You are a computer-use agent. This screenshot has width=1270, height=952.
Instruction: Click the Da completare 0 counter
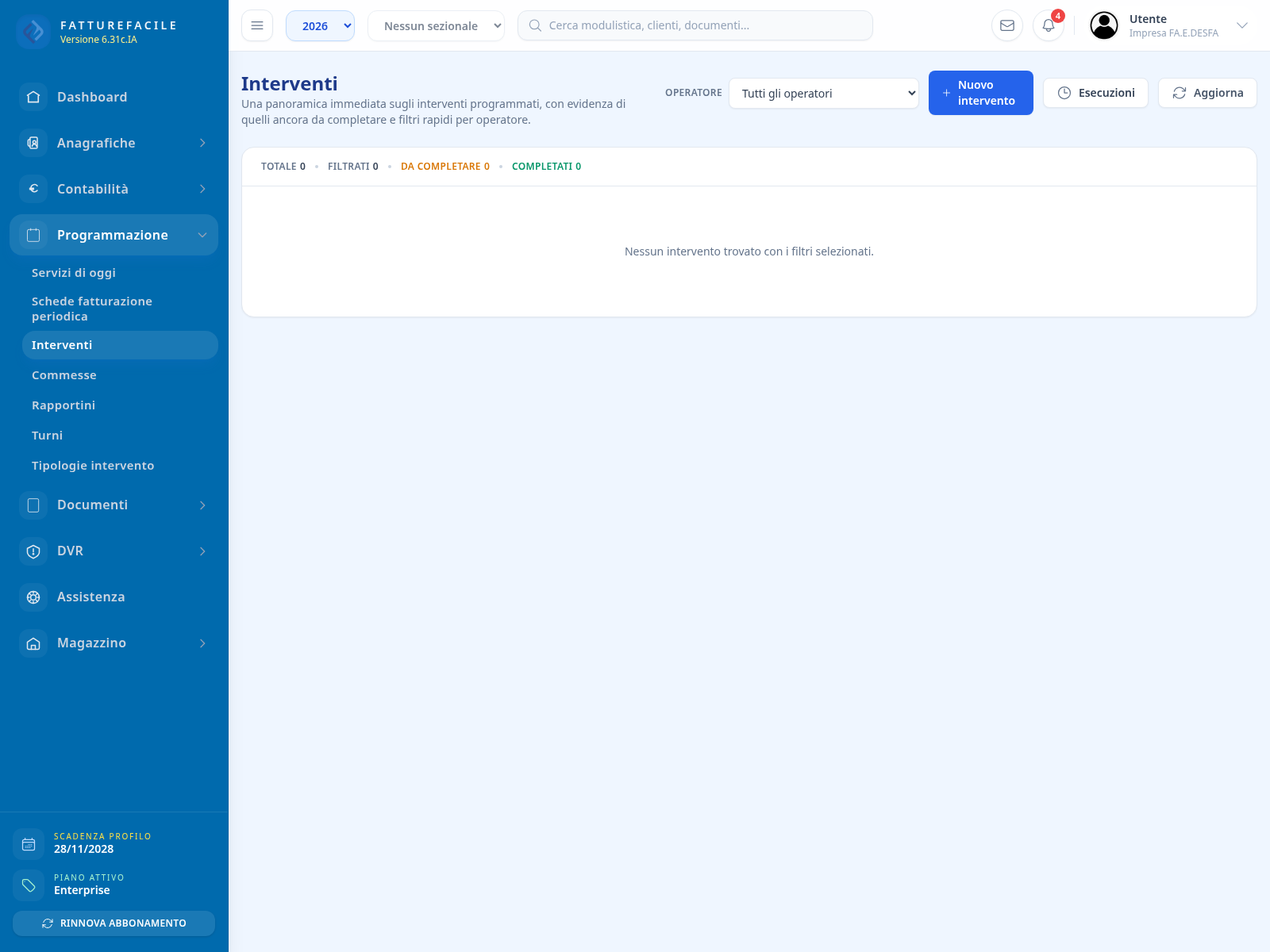445,167
